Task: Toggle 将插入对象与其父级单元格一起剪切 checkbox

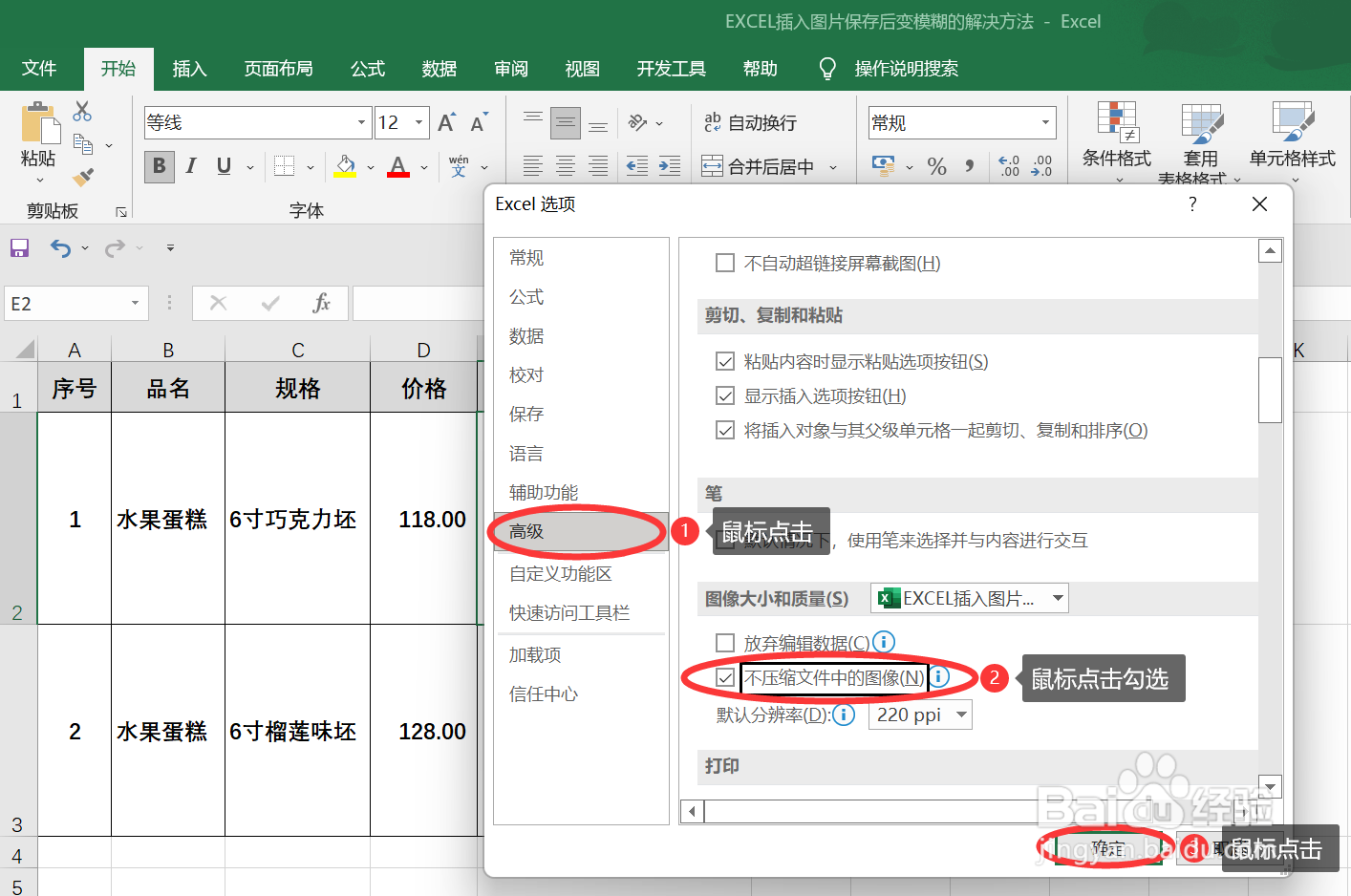Action: [725, 430]
